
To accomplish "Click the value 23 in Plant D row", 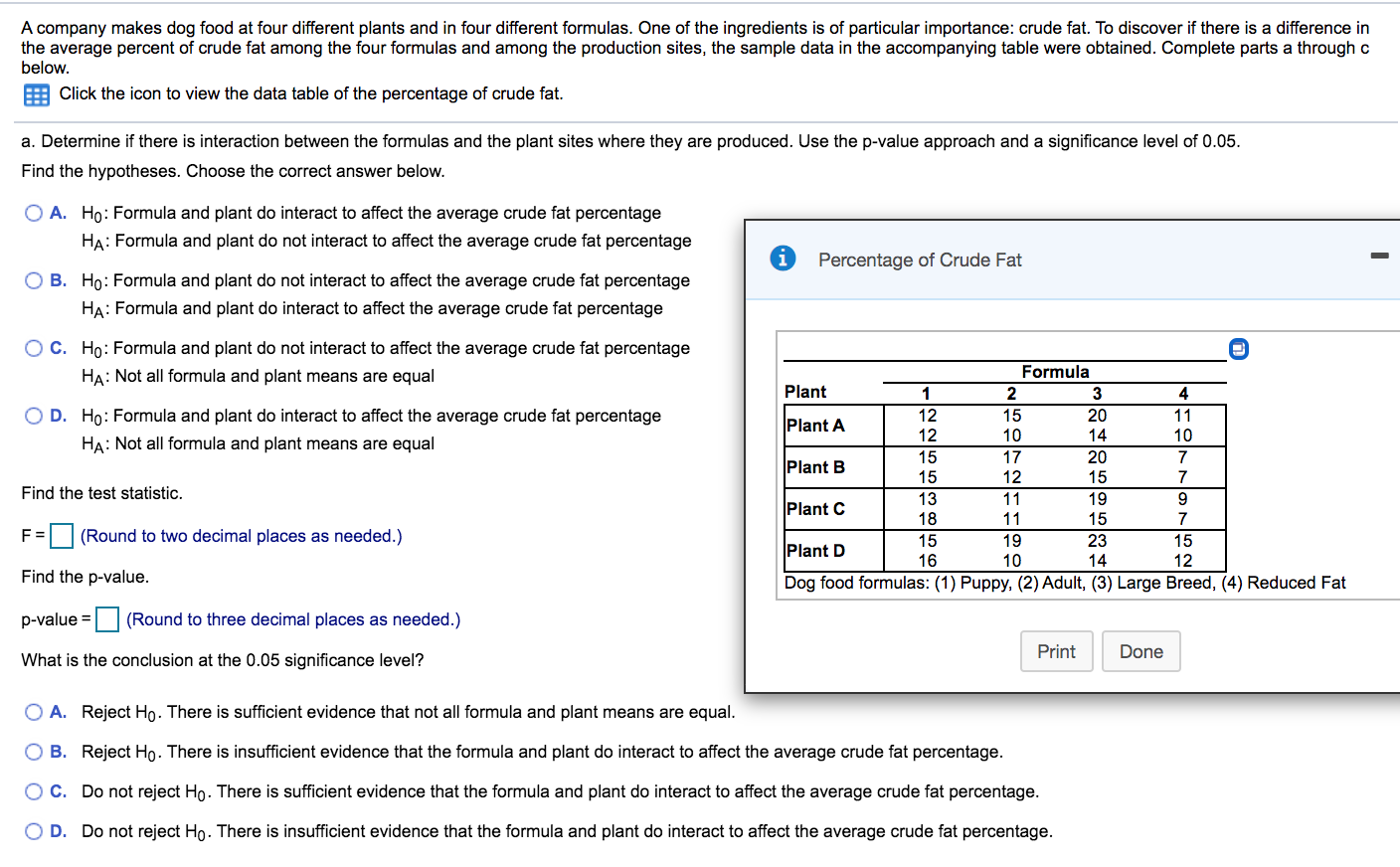I will pos(1097,541).
